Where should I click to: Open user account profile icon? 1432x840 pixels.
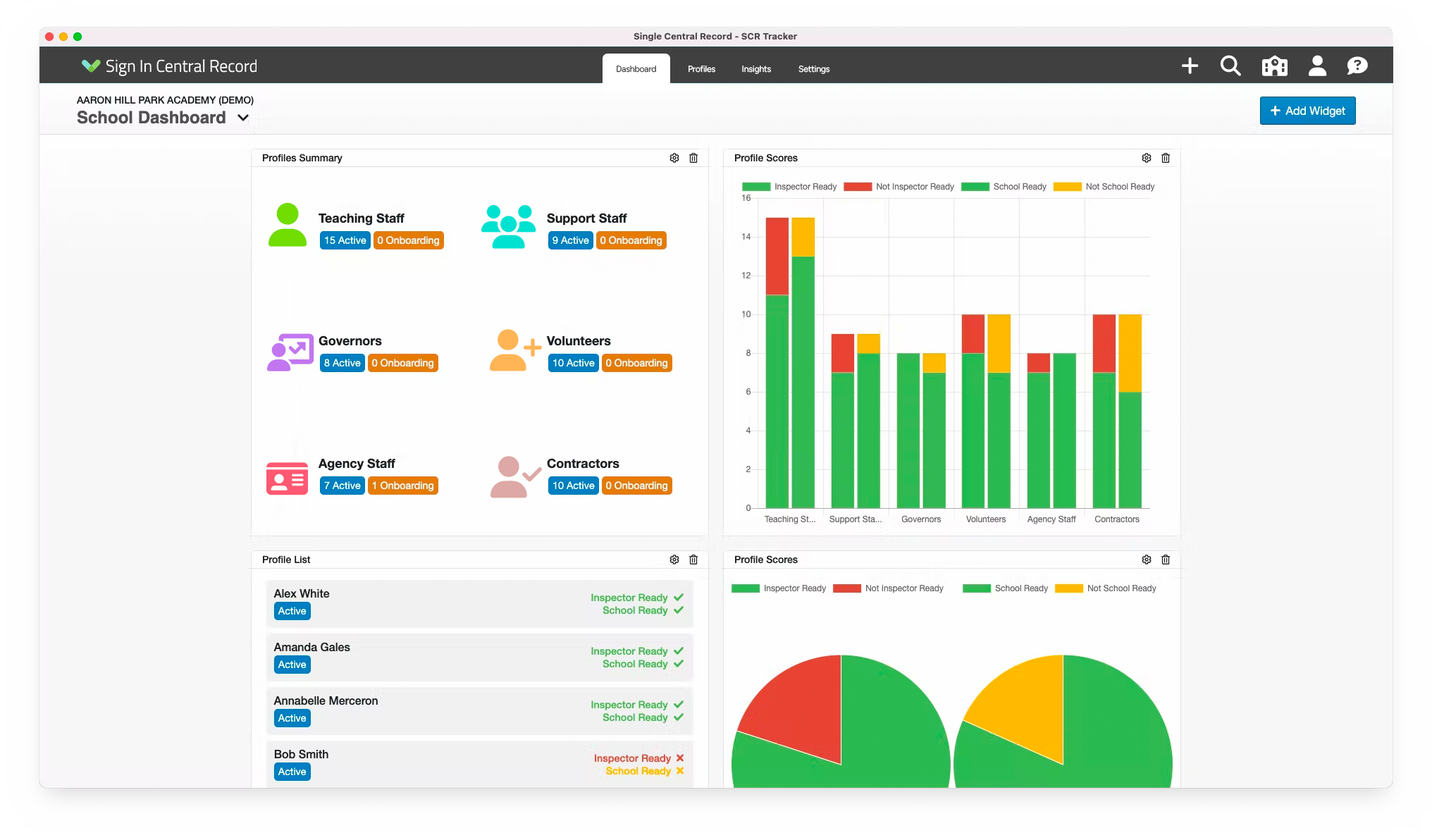point(1316,66)
